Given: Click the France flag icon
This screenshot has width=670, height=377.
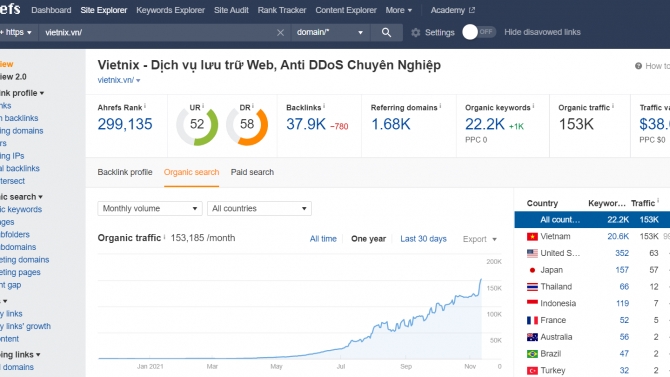Looking at the screenshot, I should pyautogui.click(x=532, y=320).
